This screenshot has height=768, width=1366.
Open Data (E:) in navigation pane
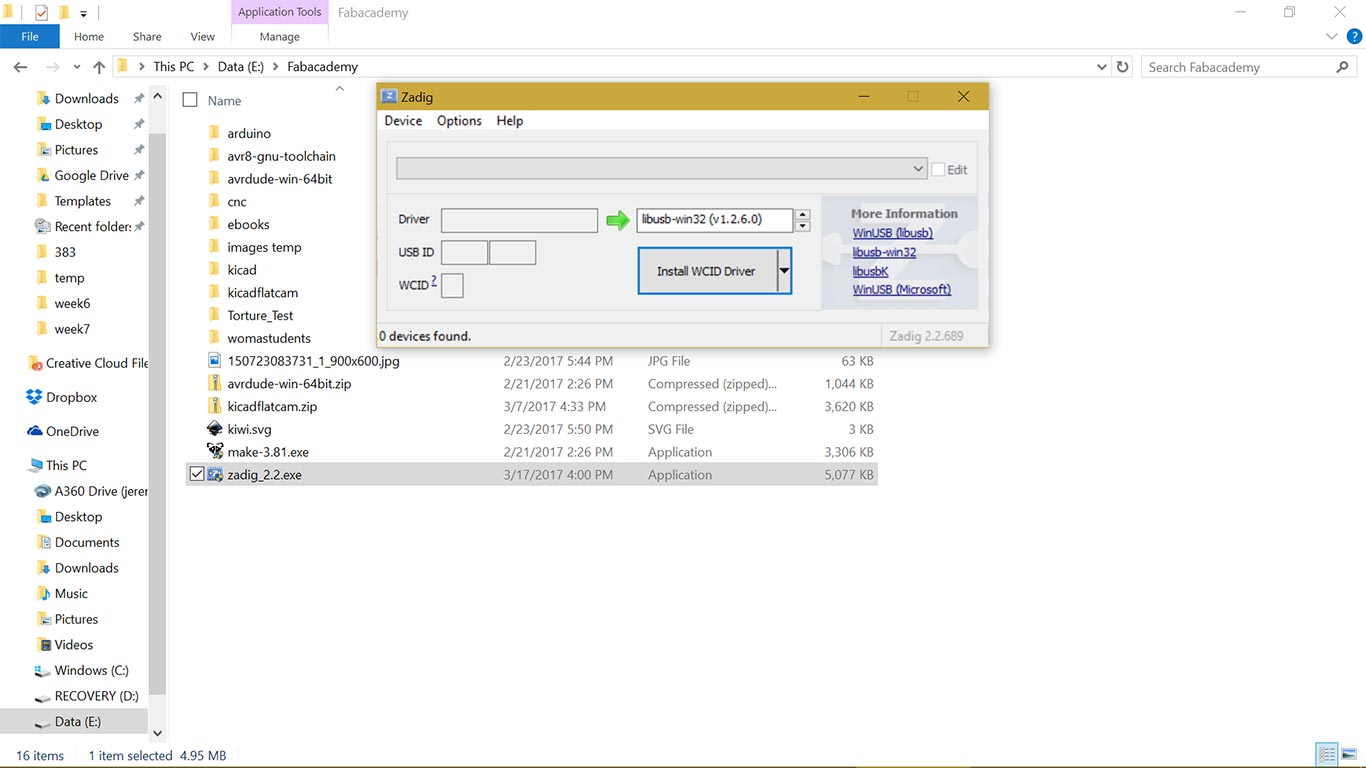tap(78, 722)
